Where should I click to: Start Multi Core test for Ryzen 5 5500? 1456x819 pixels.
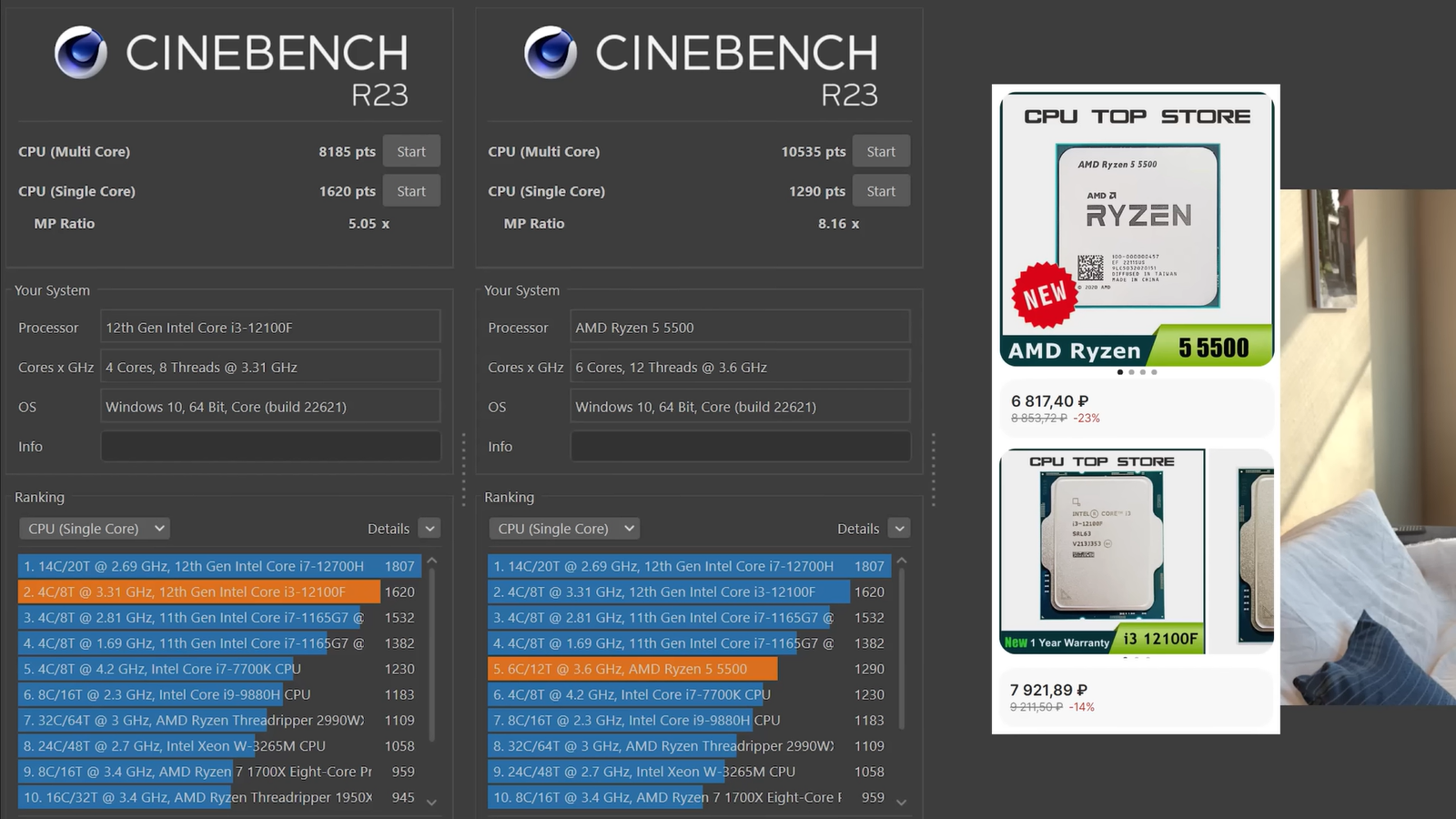click(880, 152)
